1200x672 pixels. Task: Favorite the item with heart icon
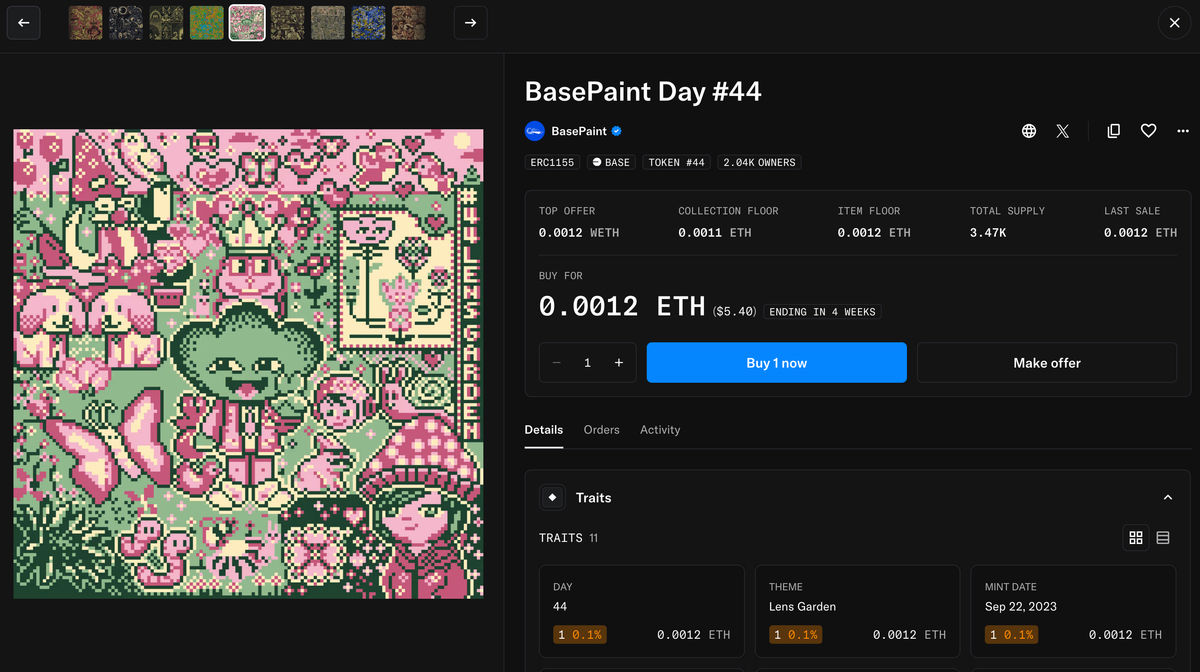click(1149, 131)
